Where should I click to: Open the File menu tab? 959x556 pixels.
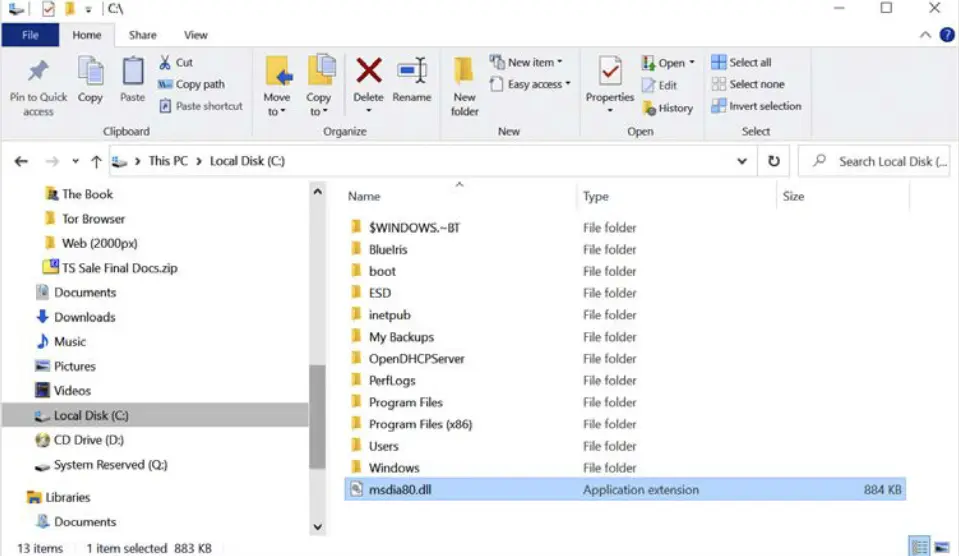(x=30, y=35)
